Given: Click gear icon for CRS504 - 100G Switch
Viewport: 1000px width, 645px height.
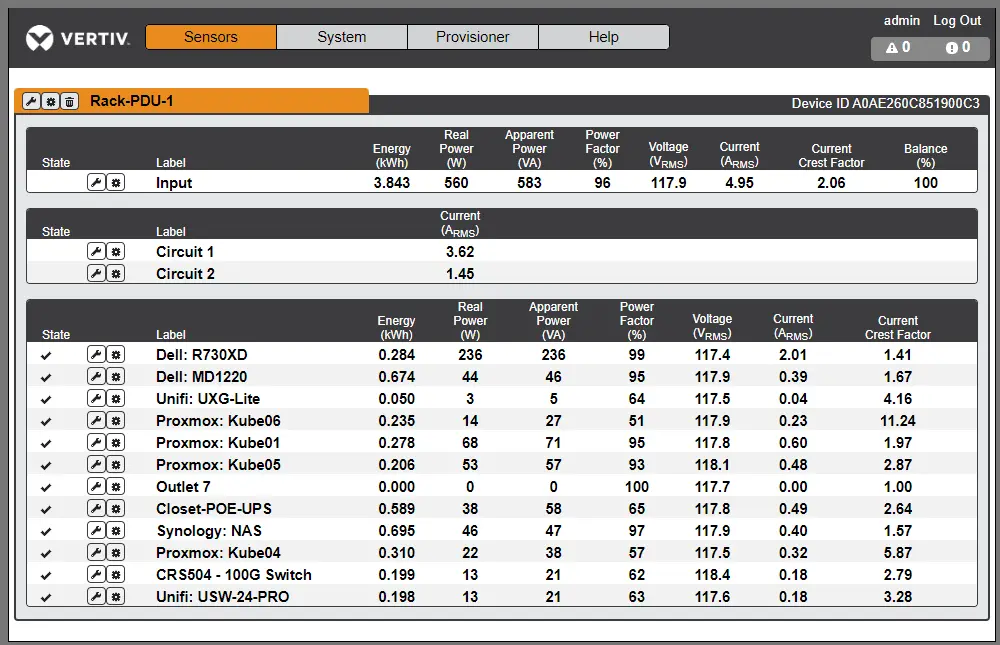Looking at the screenshot, I should click(116, 575).
